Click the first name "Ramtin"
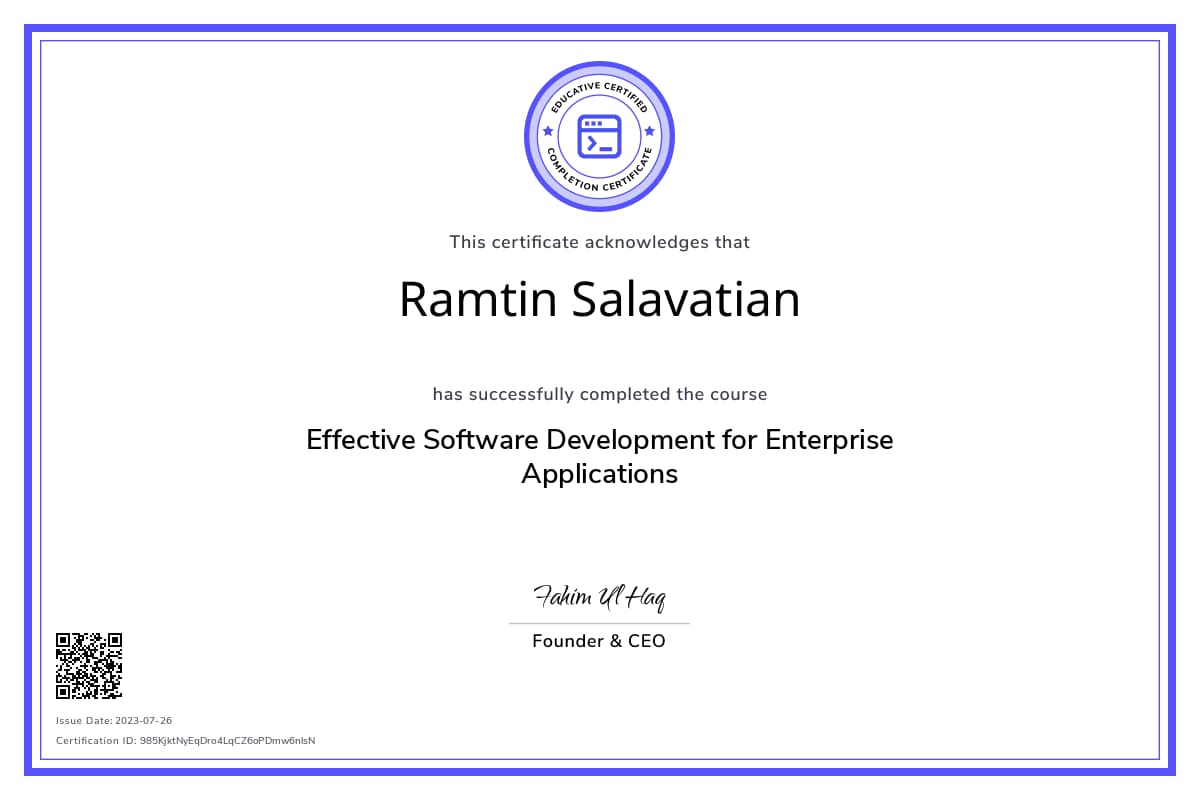The width and height of the screenshot is (1200, 800). click(x=479, y=300)
